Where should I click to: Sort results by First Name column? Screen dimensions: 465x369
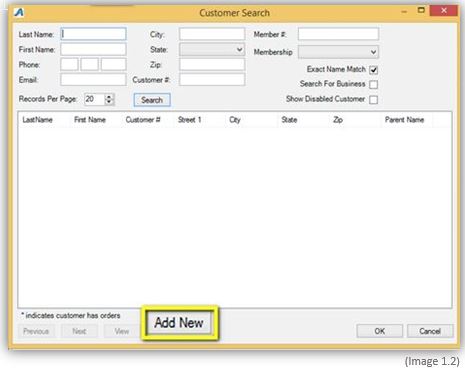[x=90, y=120]
